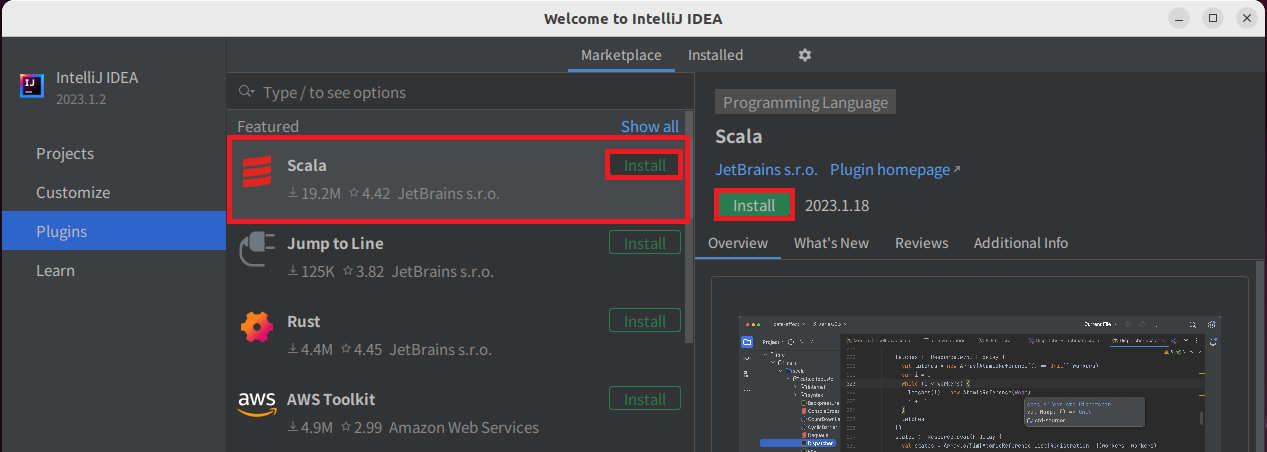
Task: Click the Scala plugin logo icon
Action: coord(257,172)
